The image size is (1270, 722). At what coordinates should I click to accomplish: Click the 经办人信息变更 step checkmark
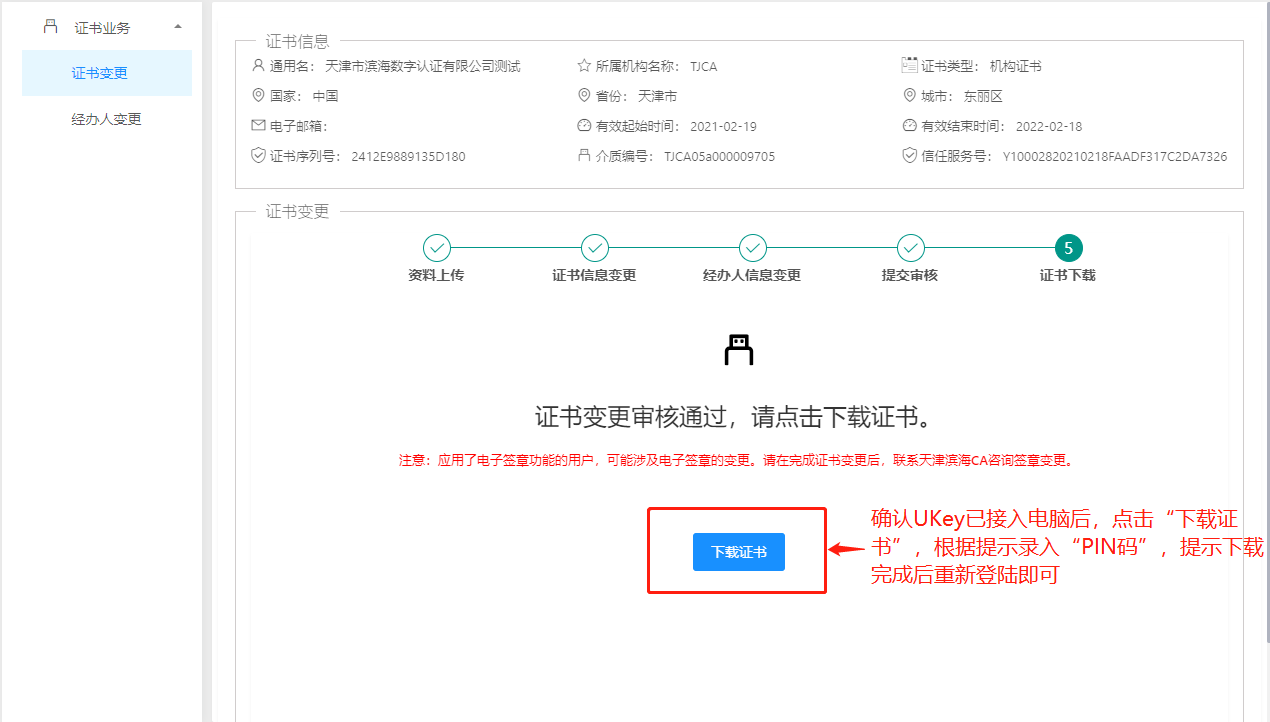tap(752, 247)
